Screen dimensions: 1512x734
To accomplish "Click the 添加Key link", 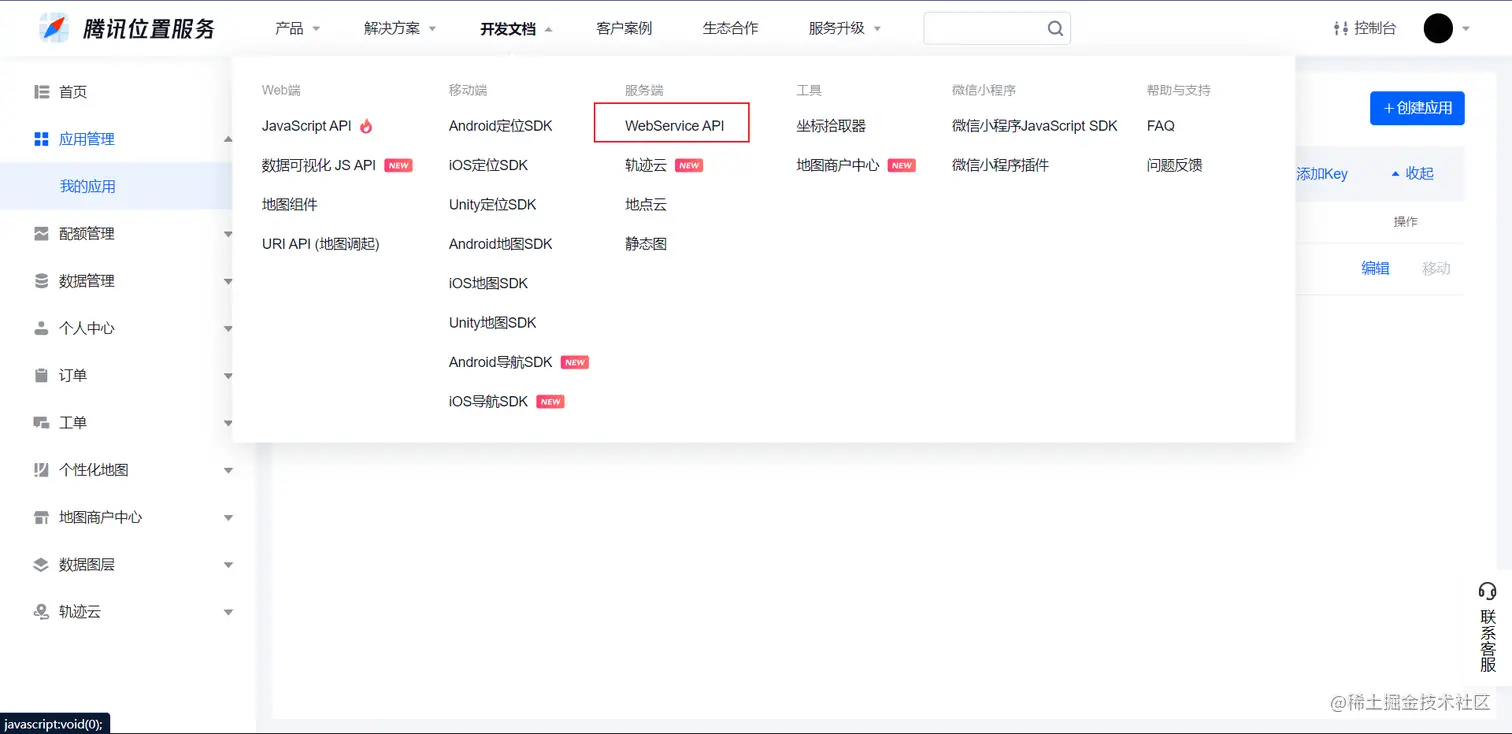I will (x=1322, y=174).
